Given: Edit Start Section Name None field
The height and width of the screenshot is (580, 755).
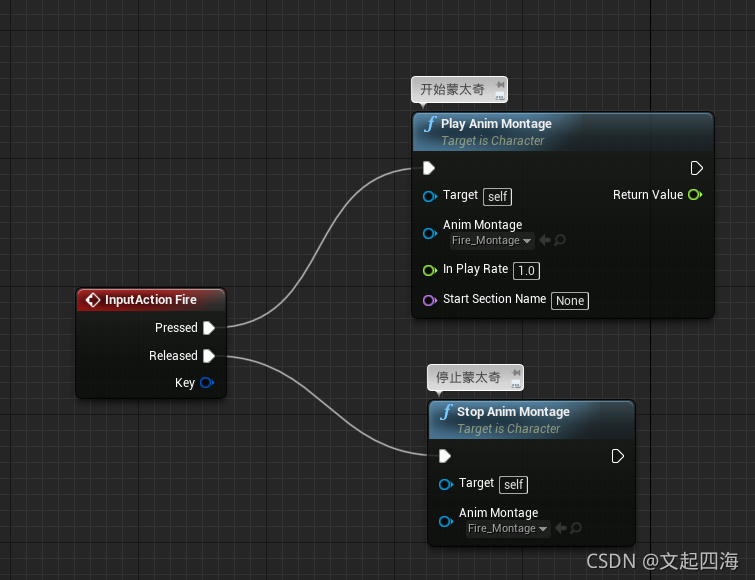Looking at the screenshot, I should tap(570, 301).
